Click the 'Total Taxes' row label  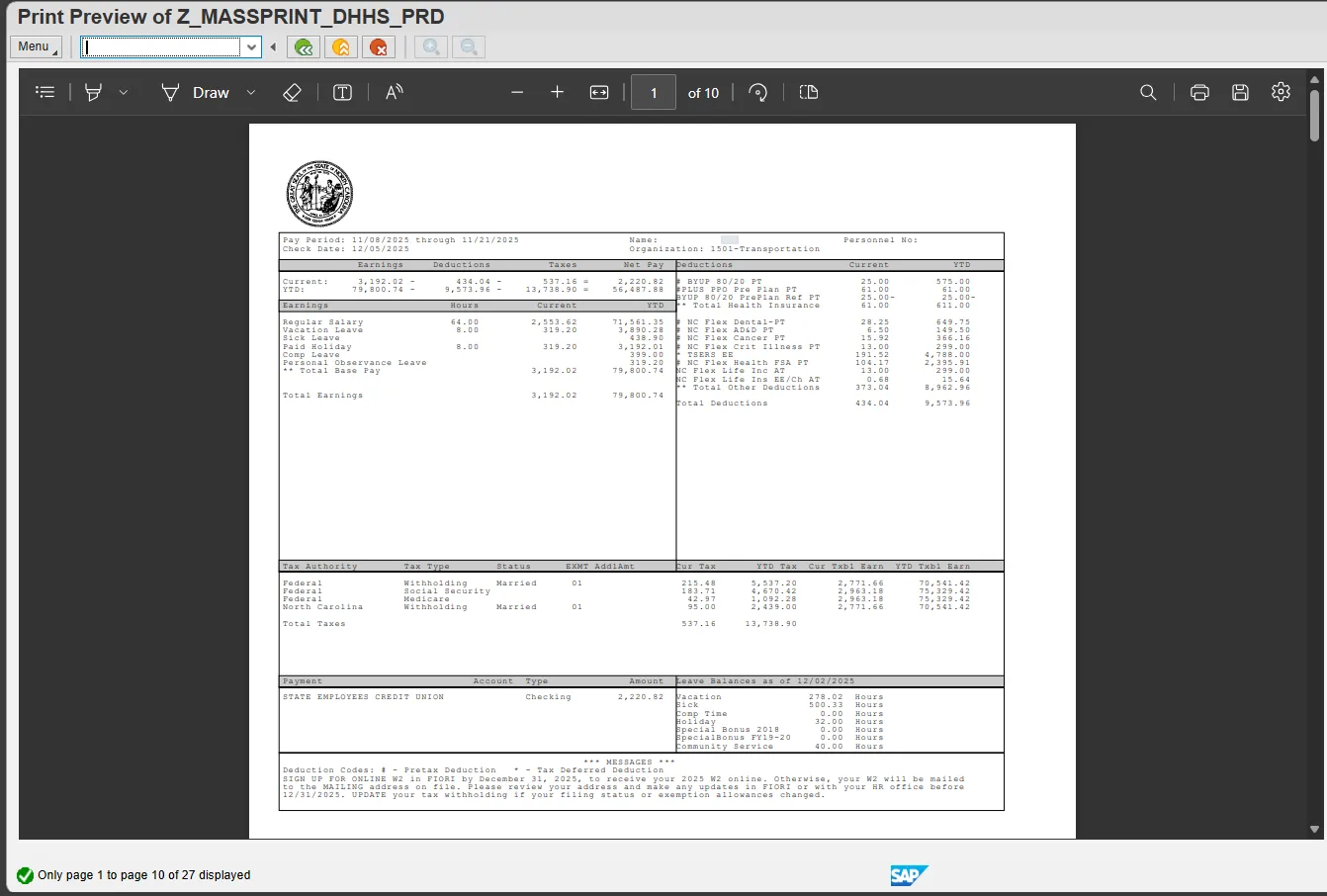[x=313, y=624]
